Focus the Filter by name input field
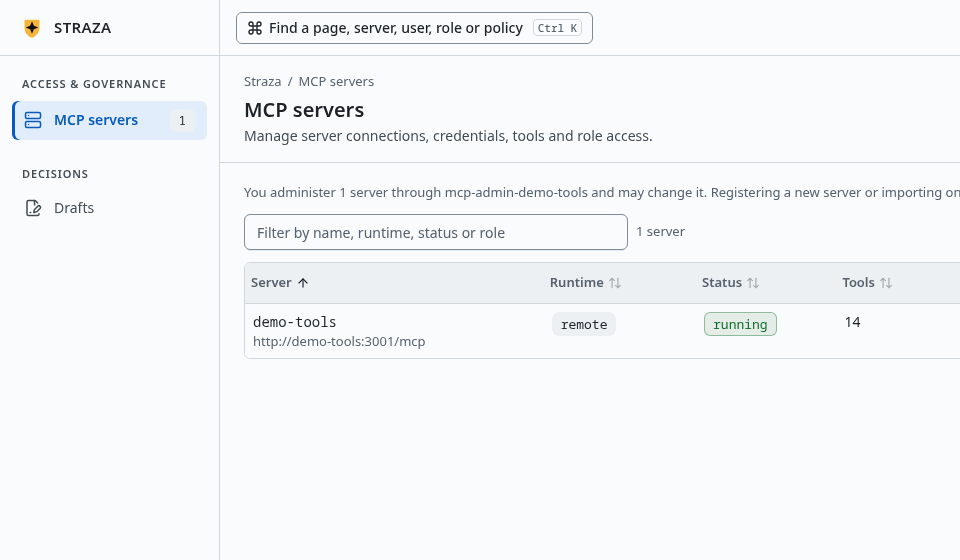This screenshot has width=960, height=560. click(x=436, y=232)
